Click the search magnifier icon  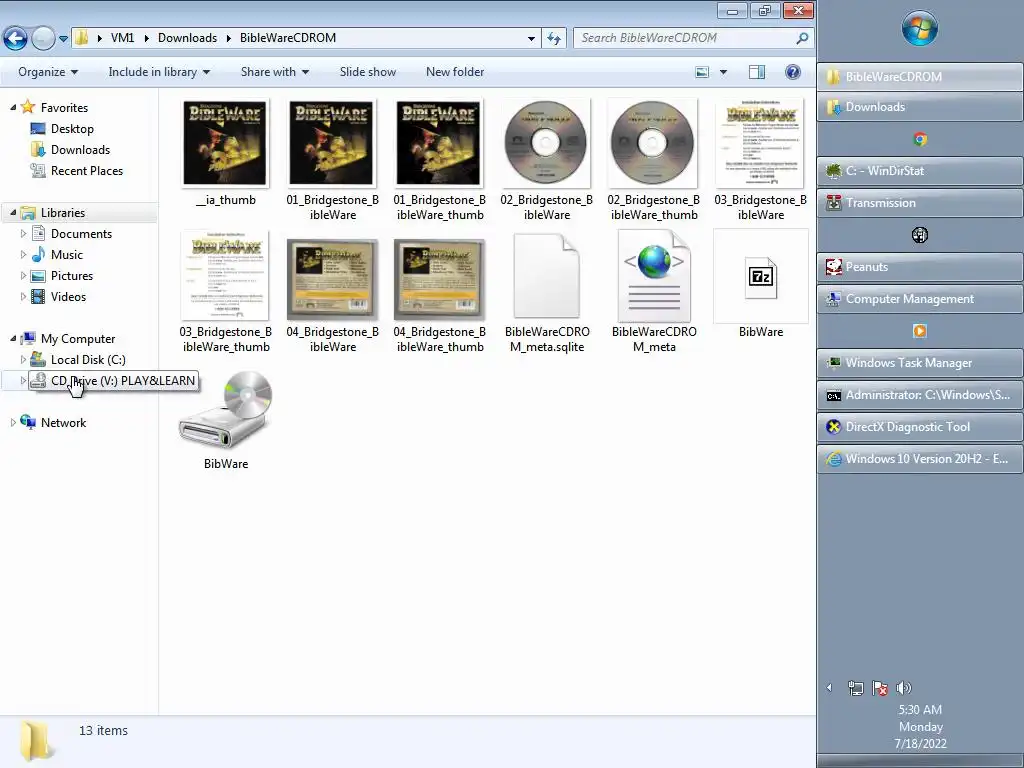(x=802, y=38)
